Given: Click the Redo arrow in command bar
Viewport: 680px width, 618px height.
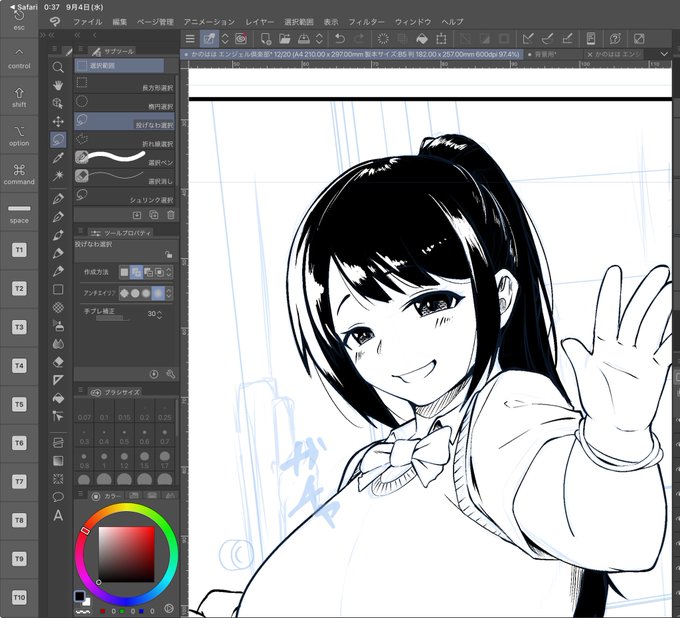Looking at the screenshot, I should pyautogui.click(x=359, y=39).
